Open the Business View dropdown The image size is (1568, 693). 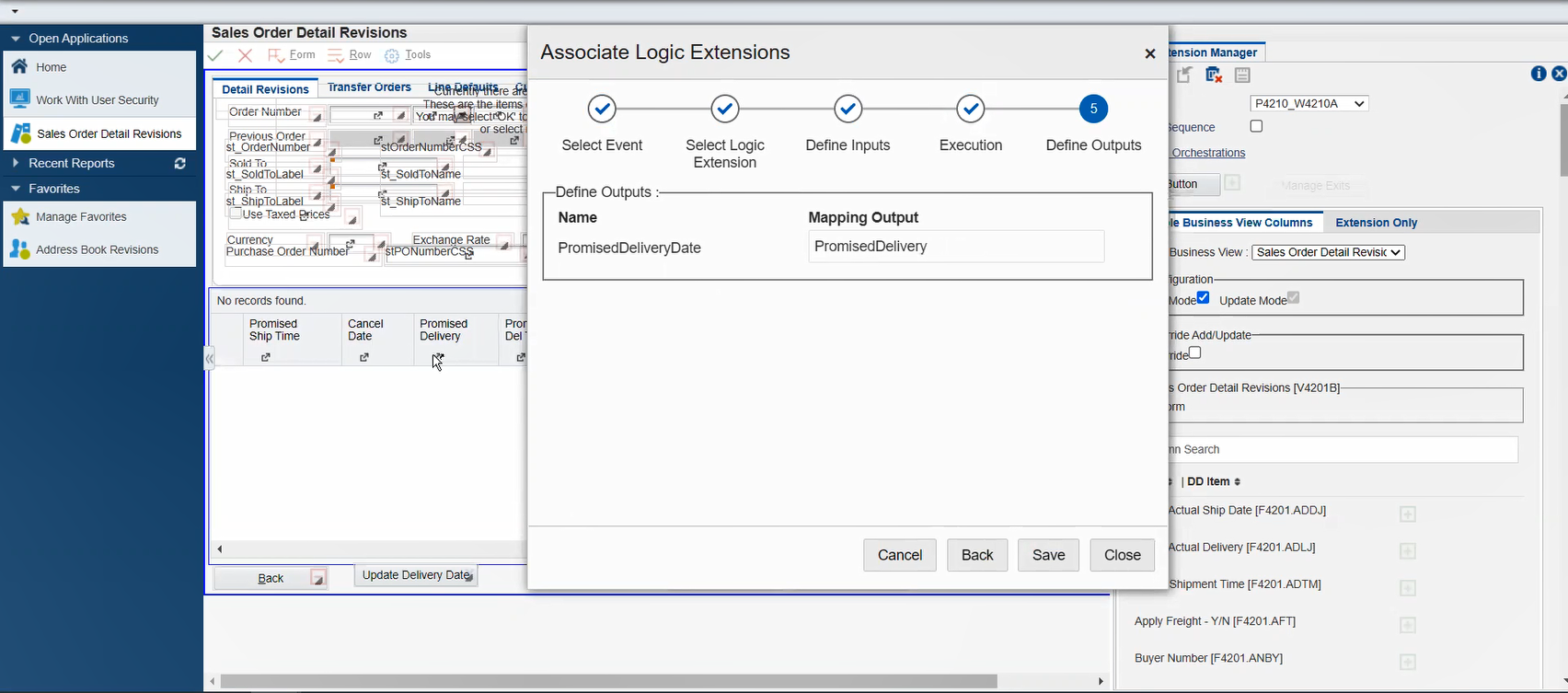(x=1328, y=252)
